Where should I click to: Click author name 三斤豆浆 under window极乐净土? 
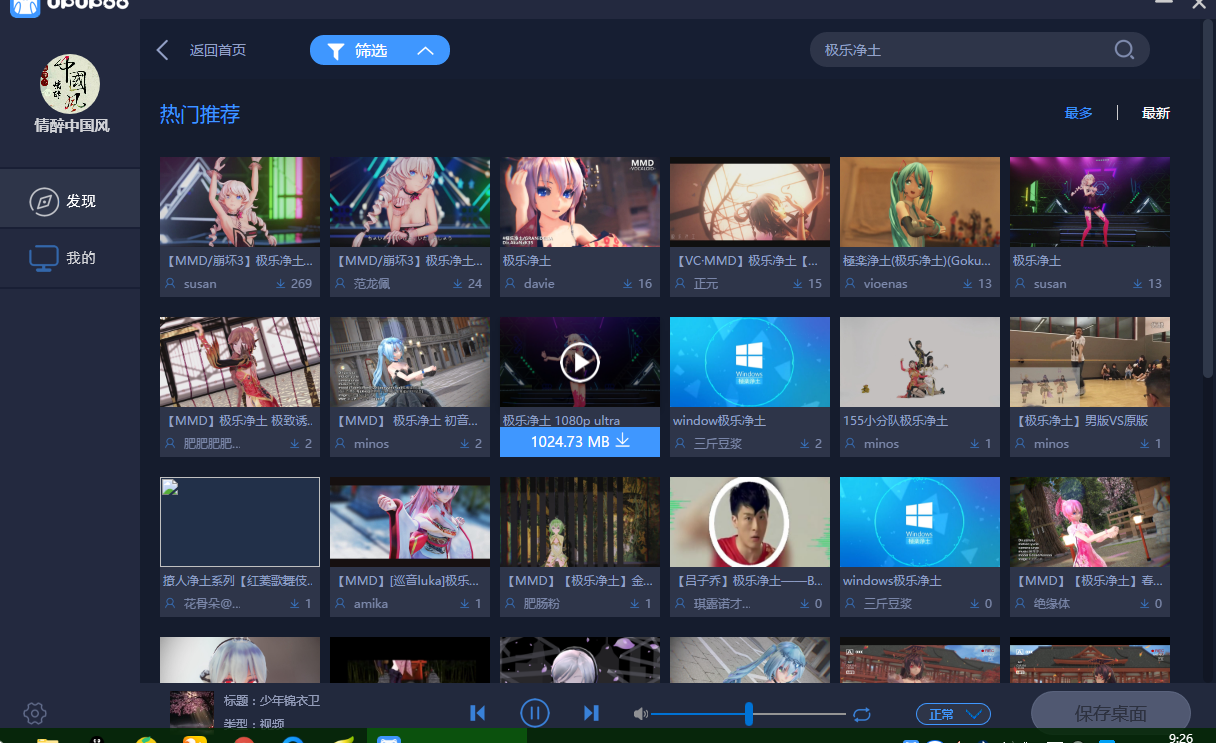click(718, 444)
